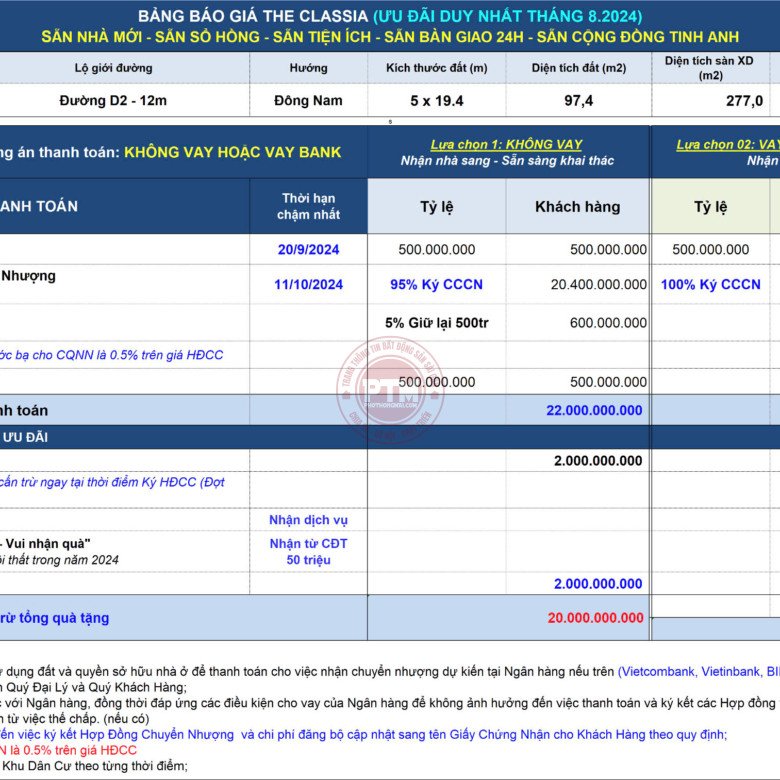Image resolution: width=780 pixels, height=780 pixels.
Task: Click the 'Thời hạn chậm nhất' header
Action: coord(308,206)
